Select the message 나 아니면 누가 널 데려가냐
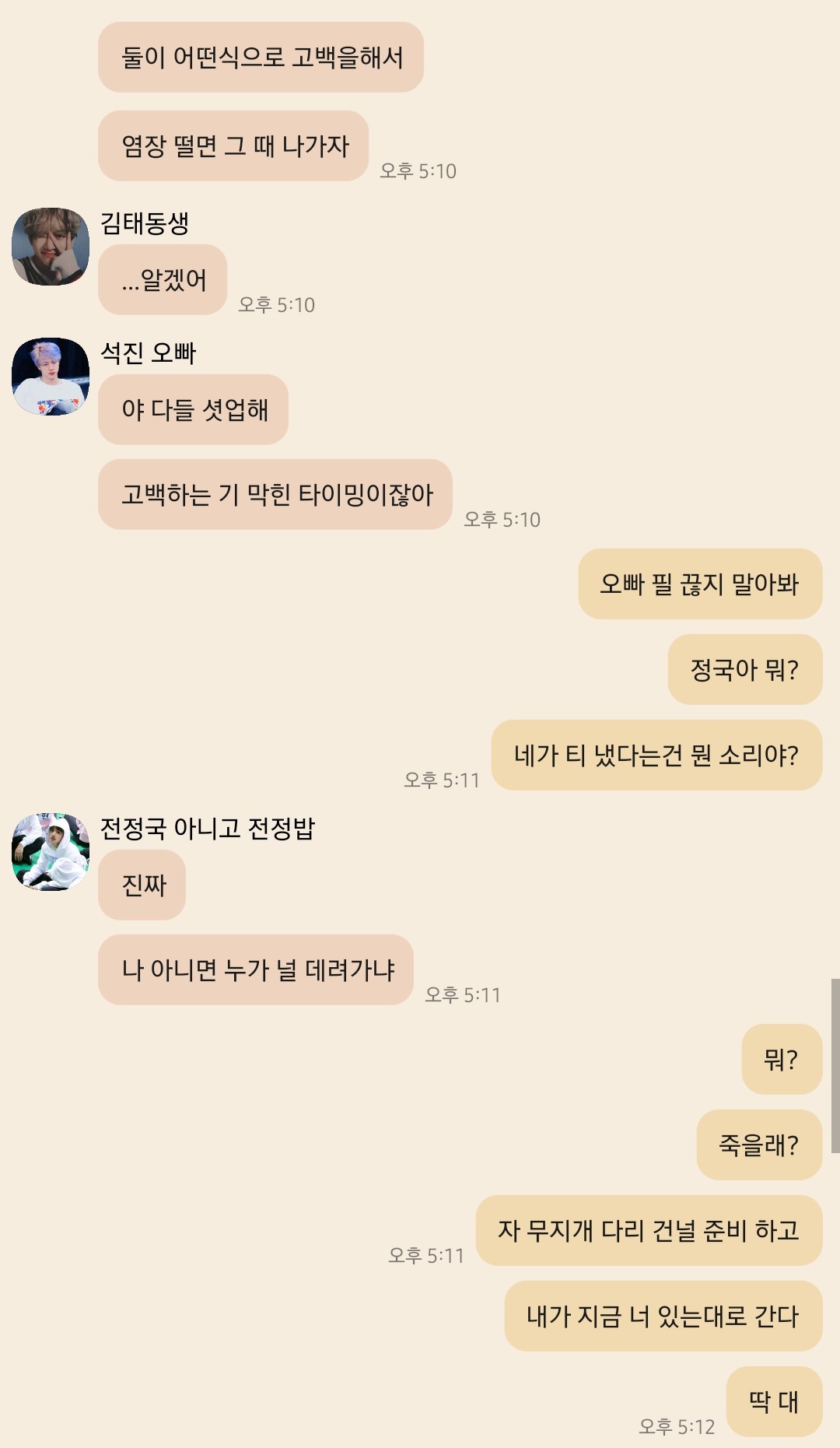Screen dimensions: 840x1448 [256, 969]
